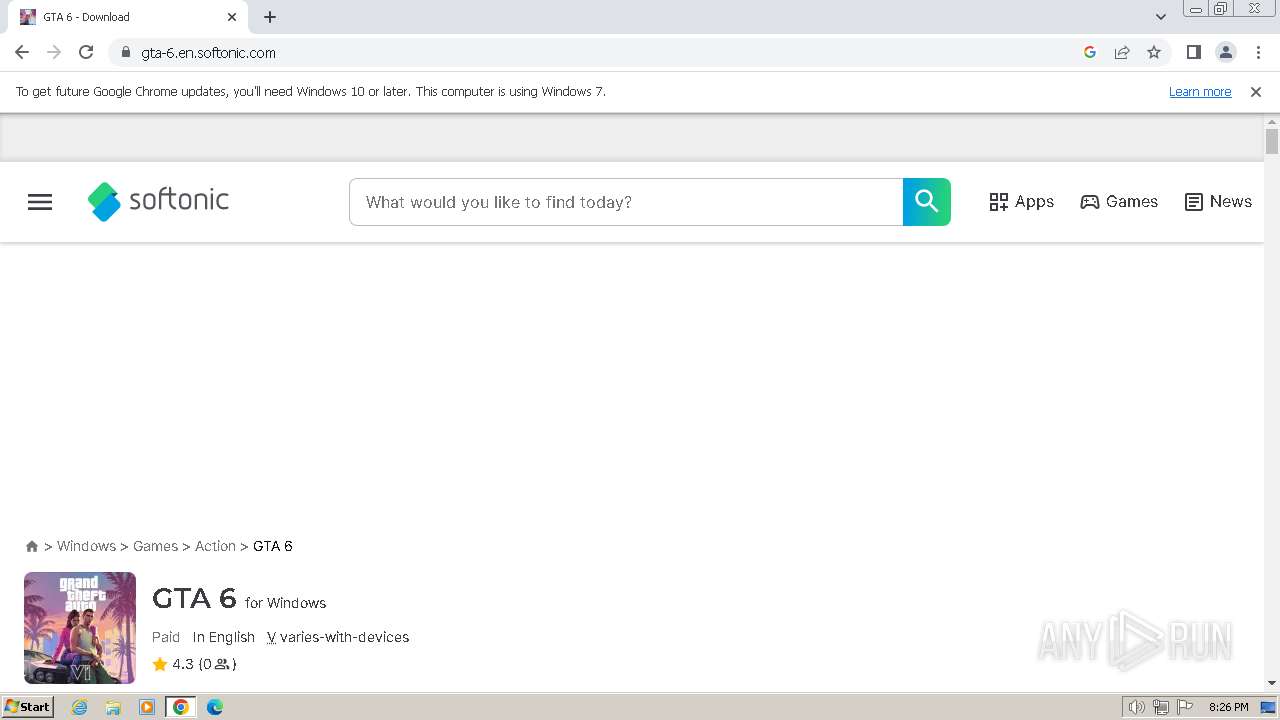Expand the tab search dropdown arrow
Viewport: 1280px width, 720px height.
point(1161,17)
